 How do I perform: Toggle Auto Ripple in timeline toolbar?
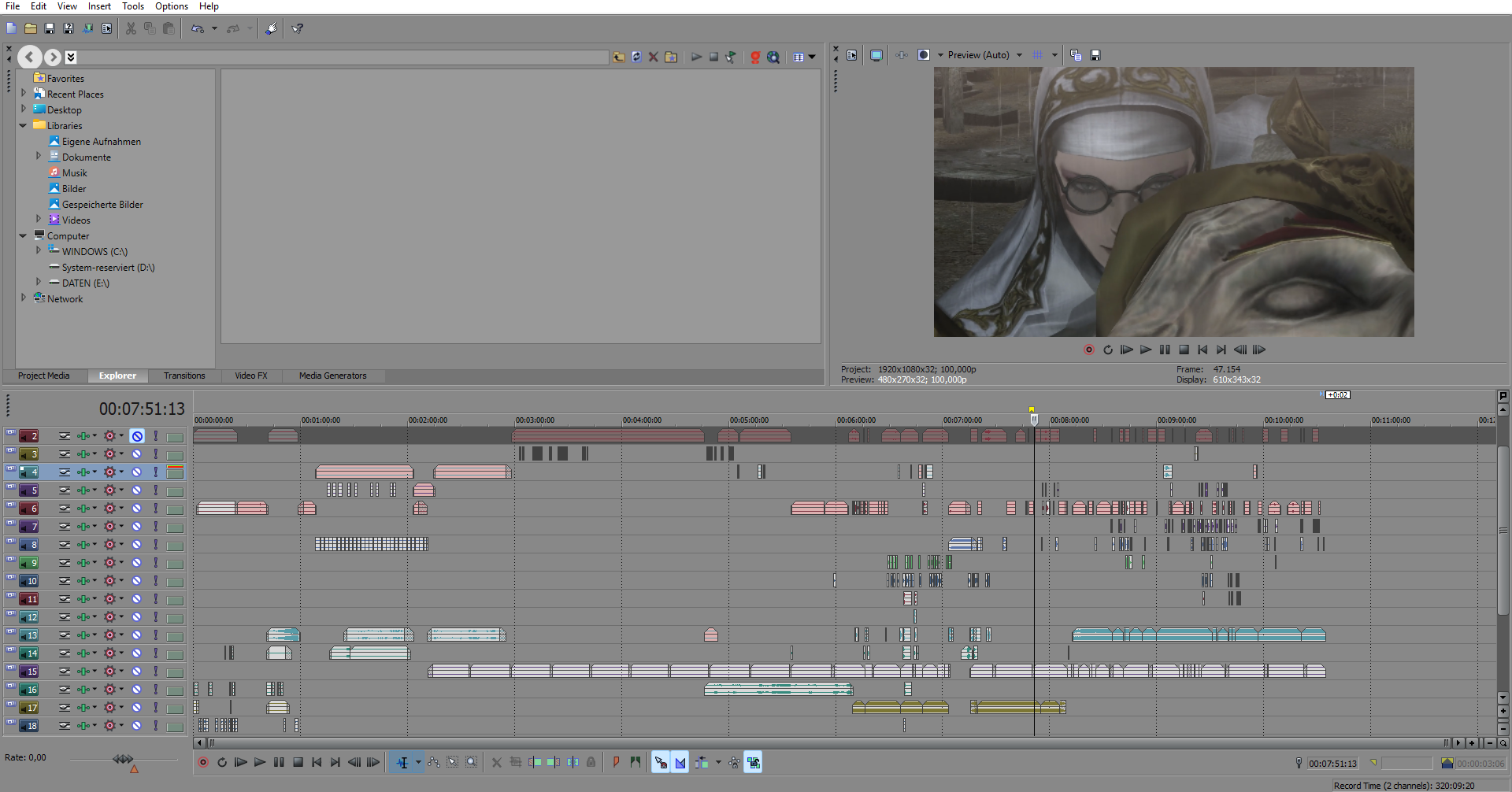coord(700,762)
